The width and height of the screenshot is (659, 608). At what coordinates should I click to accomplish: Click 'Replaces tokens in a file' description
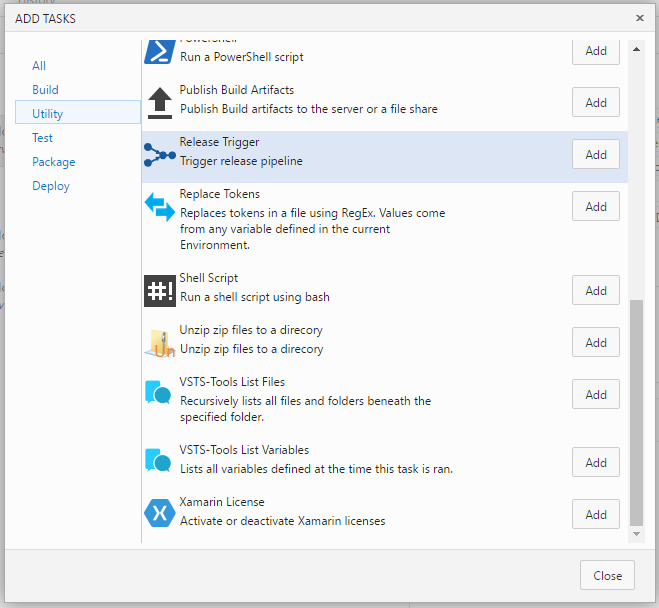click(x=313, y=229)
